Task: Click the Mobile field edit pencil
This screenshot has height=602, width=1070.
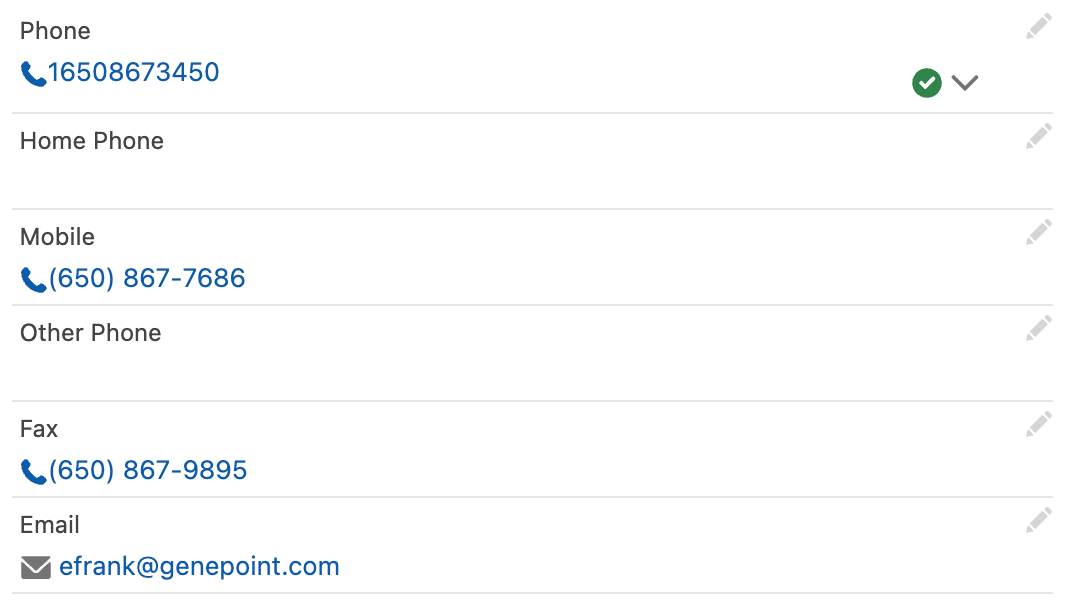Action: [x=1039, y=232]
